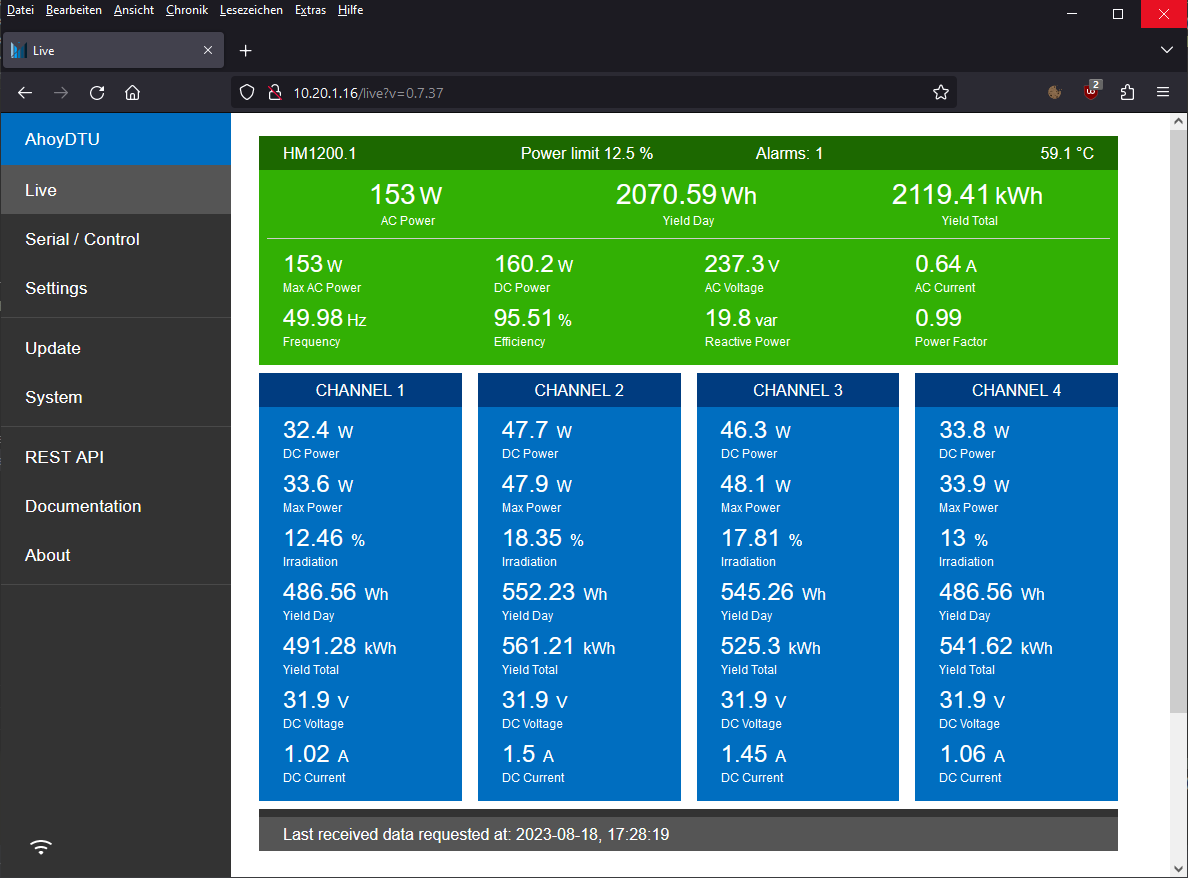Click the WiFi status icon in sidebar
The height and width of the screenshot is (878, 1188).
(x=41, y=847)
